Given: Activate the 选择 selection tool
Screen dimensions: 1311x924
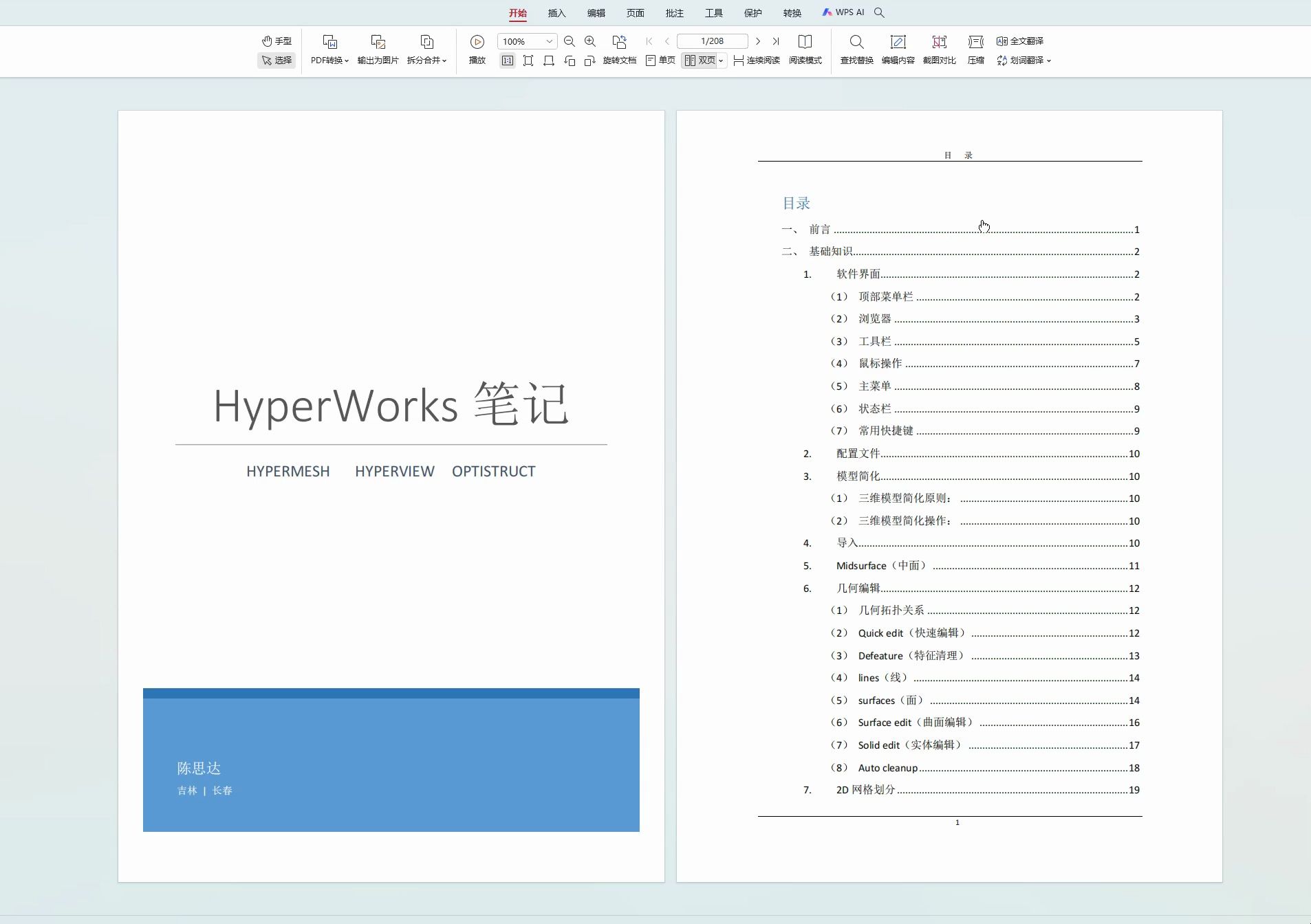Looking at the screenshot, I should [x=277, y=60].
